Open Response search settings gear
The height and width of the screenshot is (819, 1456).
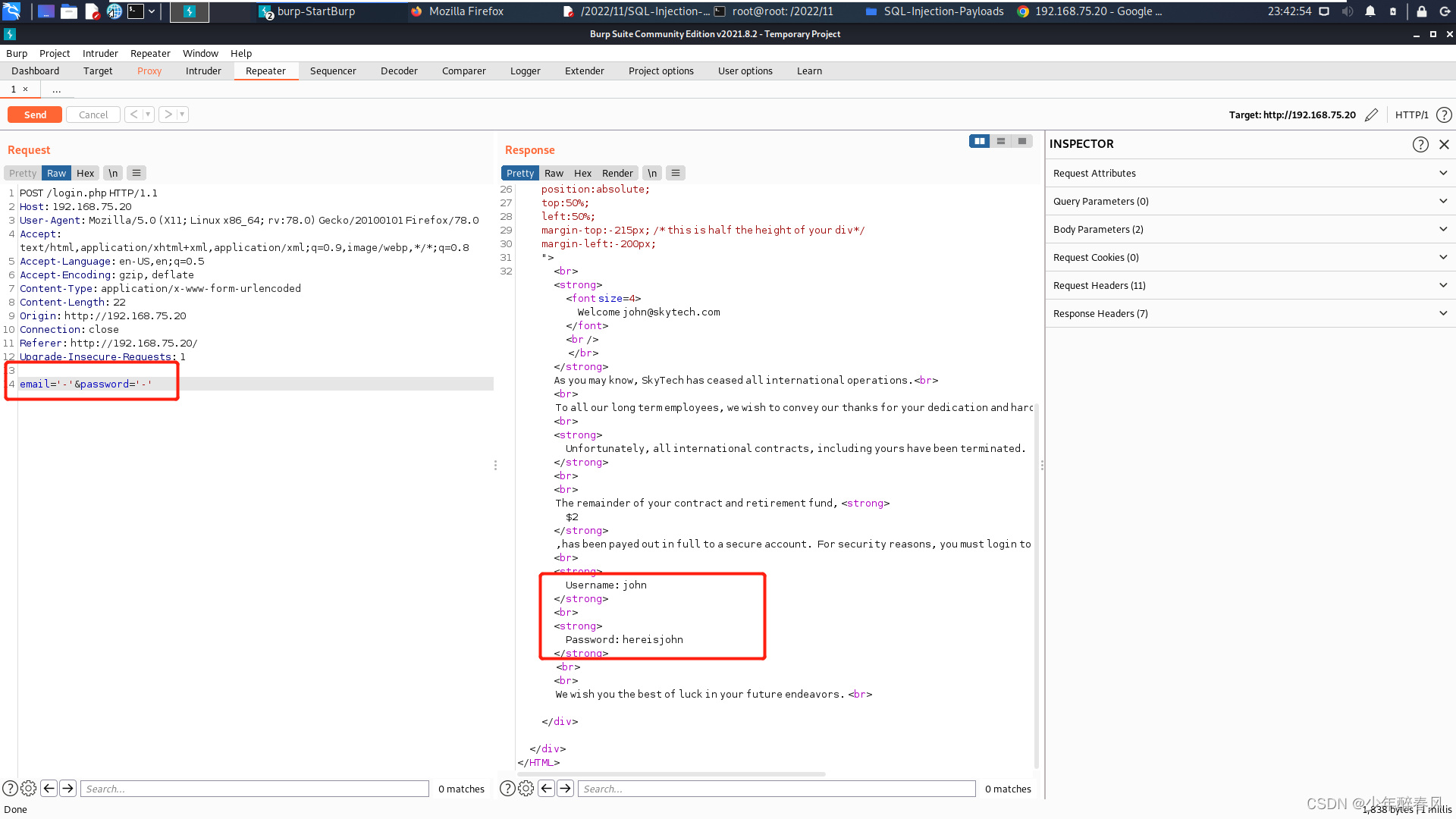(526, 789)
